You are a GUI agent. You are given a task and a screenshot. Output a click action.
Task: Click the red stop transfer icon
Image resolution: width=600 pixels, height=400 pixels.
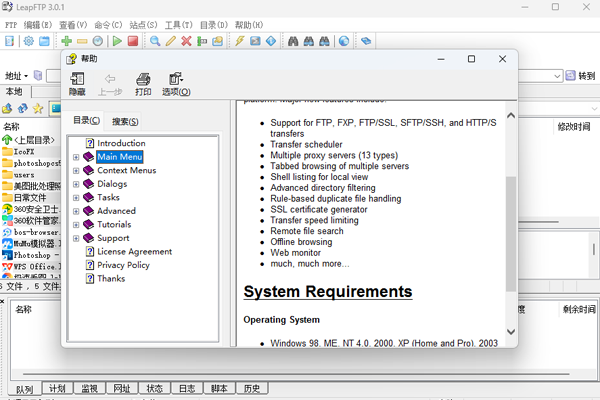tap(132, 41)
